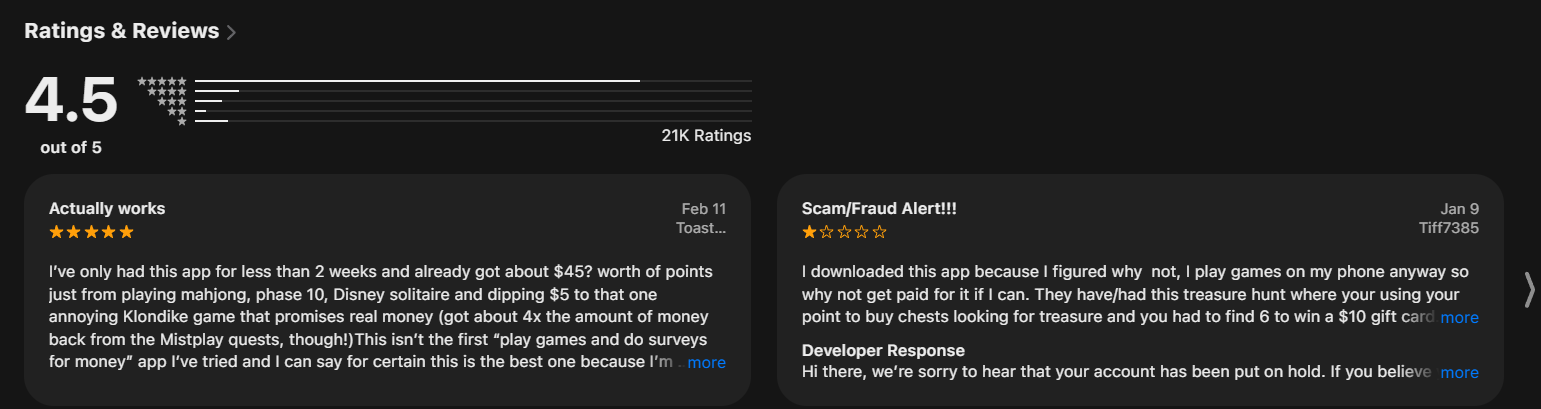Open the Scam/Fraud Alert!!! review title

pos(879,209)
